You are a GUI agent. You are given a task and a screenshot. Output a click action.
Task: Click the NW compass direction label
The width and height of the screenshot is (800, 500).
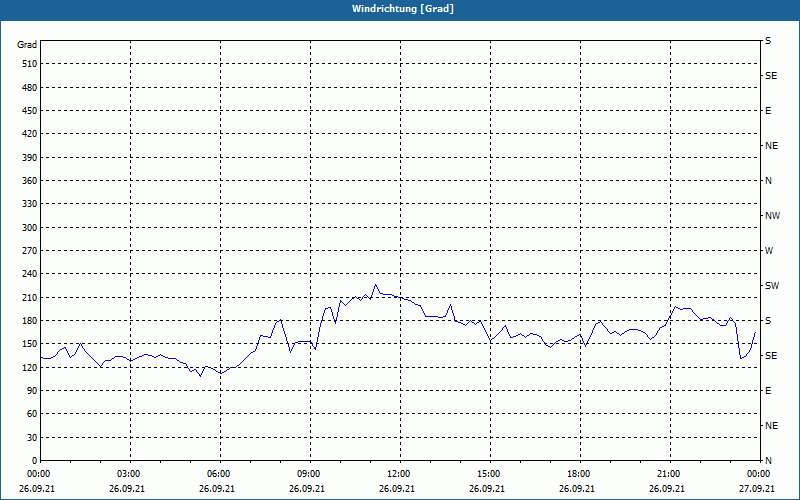(772, 216)
